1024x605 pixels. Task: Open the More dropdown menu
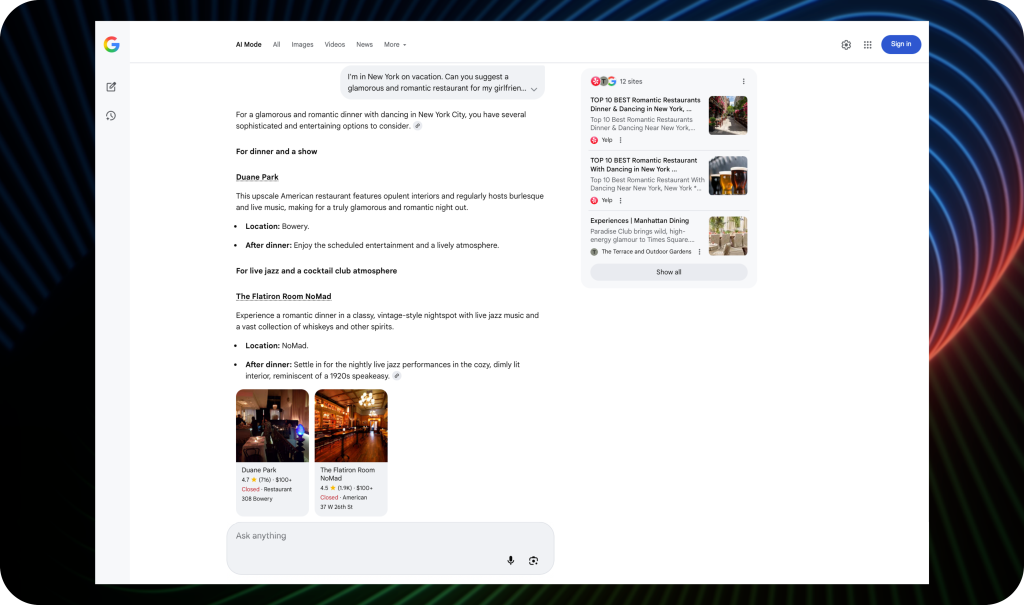[x=395, y=44]
